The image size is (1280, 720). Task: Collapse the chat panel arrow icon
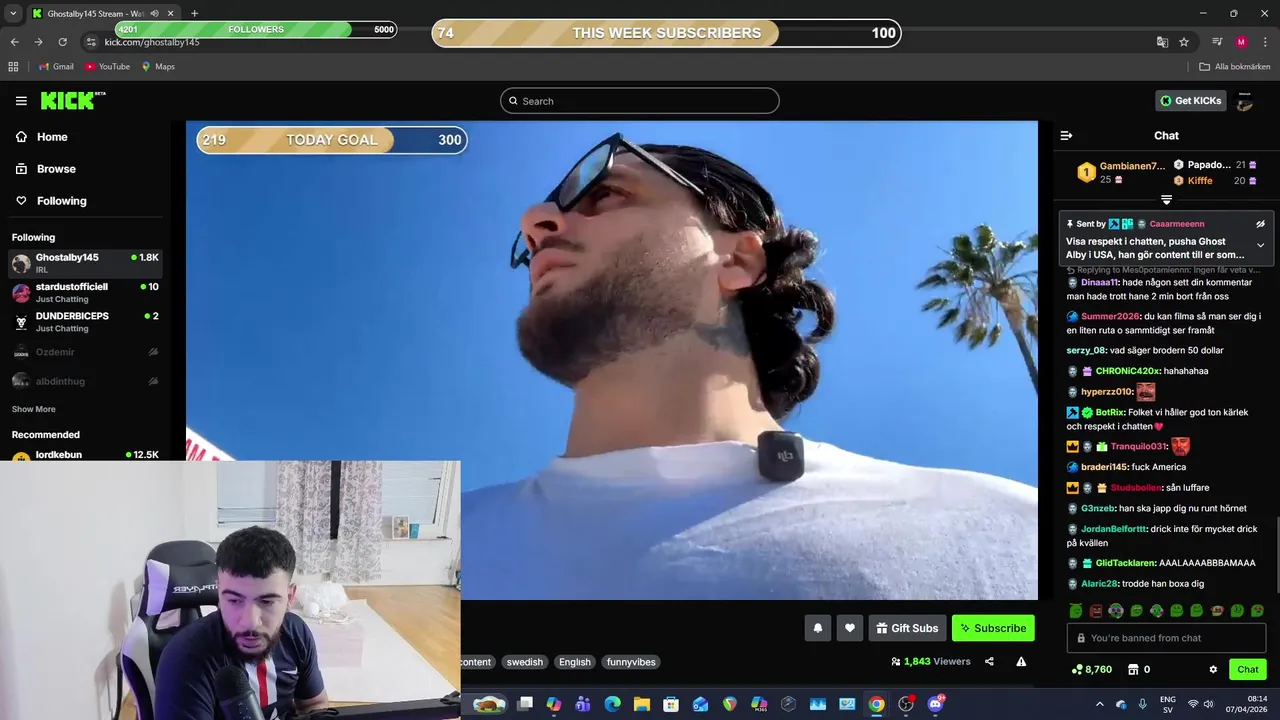pyautogui.click(x=1066, y=135)
